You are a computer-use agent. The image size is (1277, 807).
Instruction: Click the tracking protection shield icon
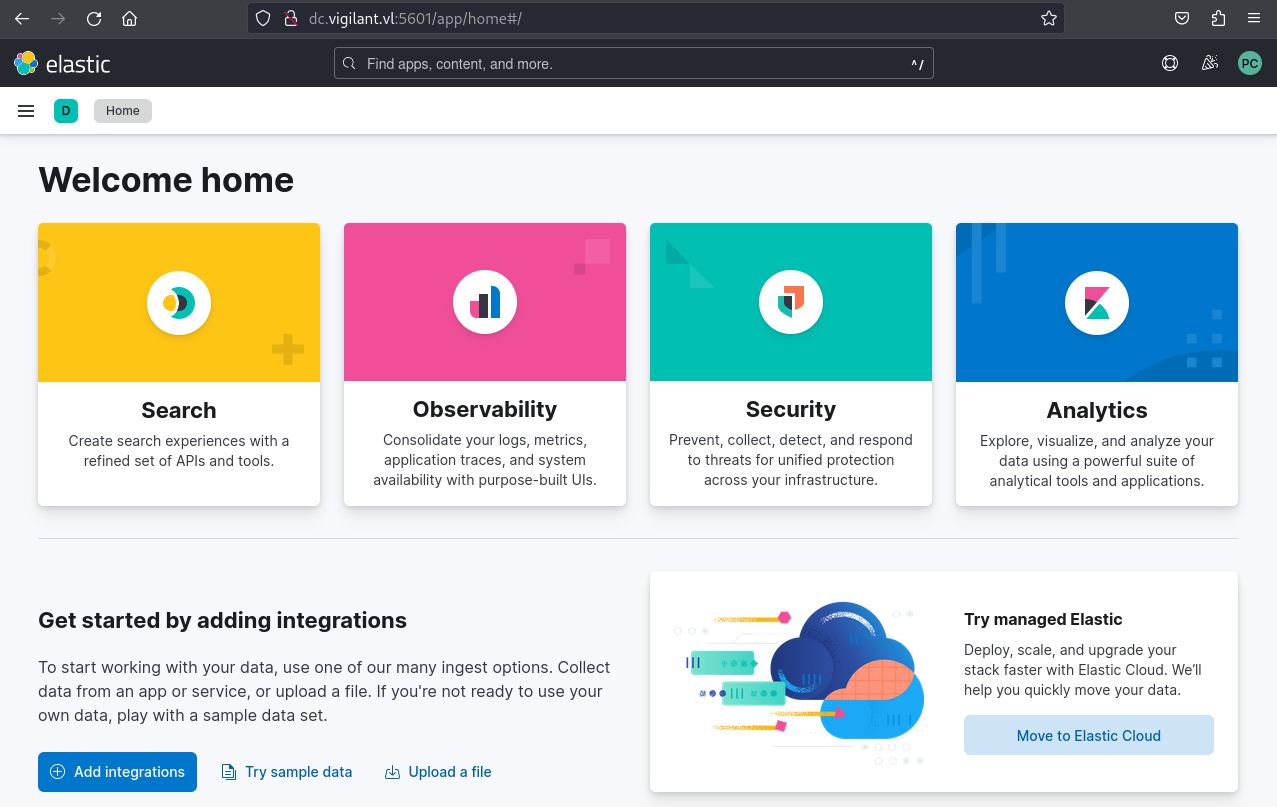coord(264,18)
